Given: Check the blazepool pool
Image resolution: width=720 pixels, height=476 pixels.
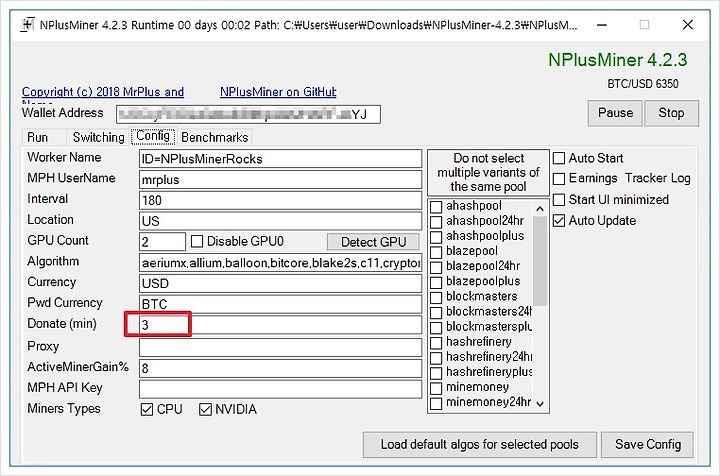Looking at the screenshot, I should [x=436, y=252].
